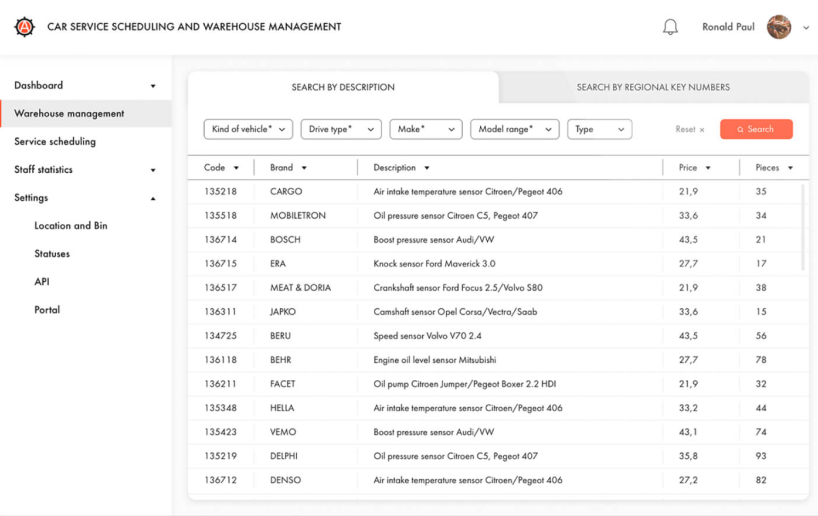
Task: Select JAPKO brand cell
Action: point(283,311)
